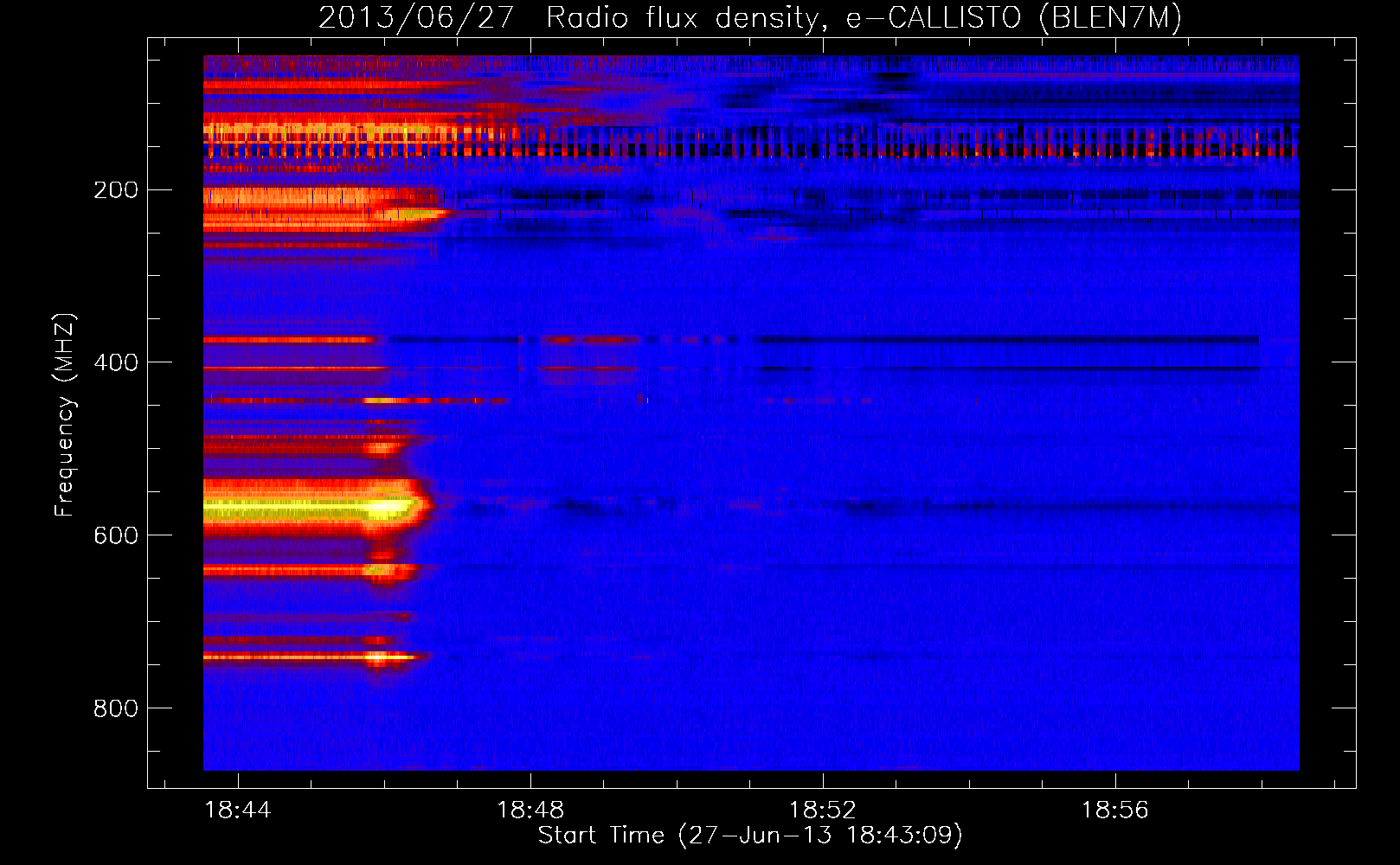This screenshot has height=865, width=1400.
Task: Click the 'Frequency (MHZ)' y-axis label
Action: tap(65, 414)
